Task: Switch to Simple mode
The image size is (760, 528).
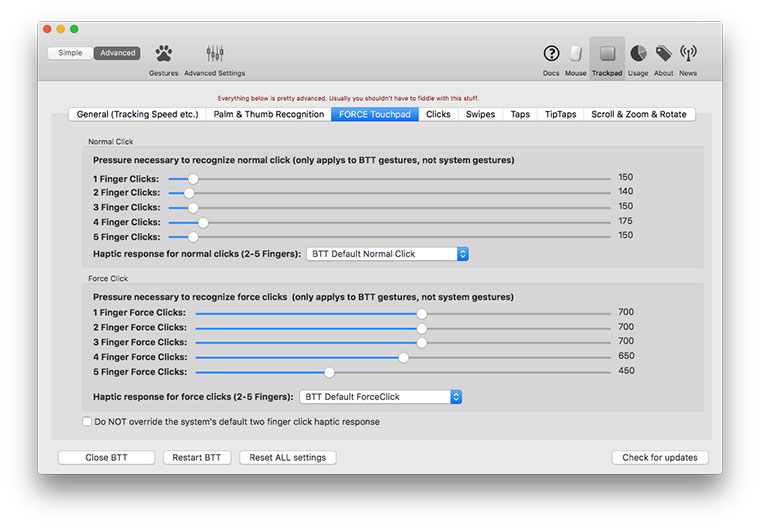Action: coord(71,53)
